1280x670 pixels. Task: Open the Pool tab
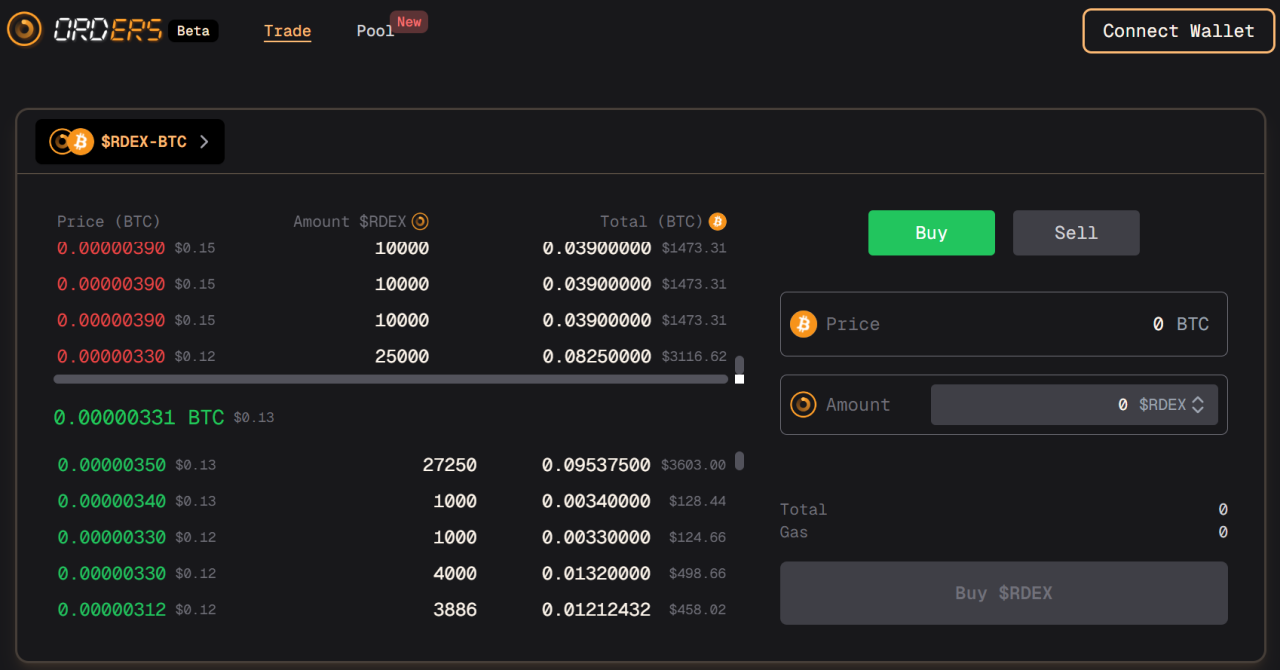[x=374, y=30]
